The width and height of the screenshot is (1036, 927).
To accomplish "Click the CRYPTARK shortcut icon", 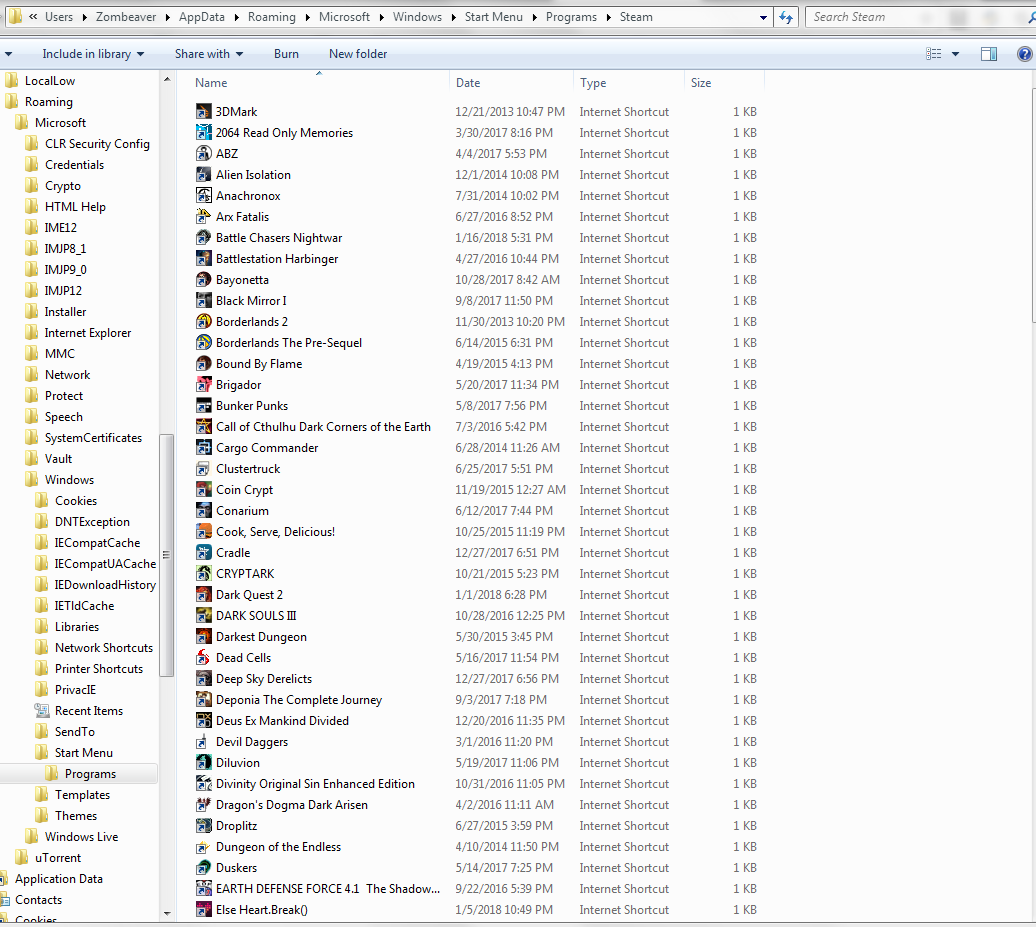I will pyautogui.click(x=204, y=574).
